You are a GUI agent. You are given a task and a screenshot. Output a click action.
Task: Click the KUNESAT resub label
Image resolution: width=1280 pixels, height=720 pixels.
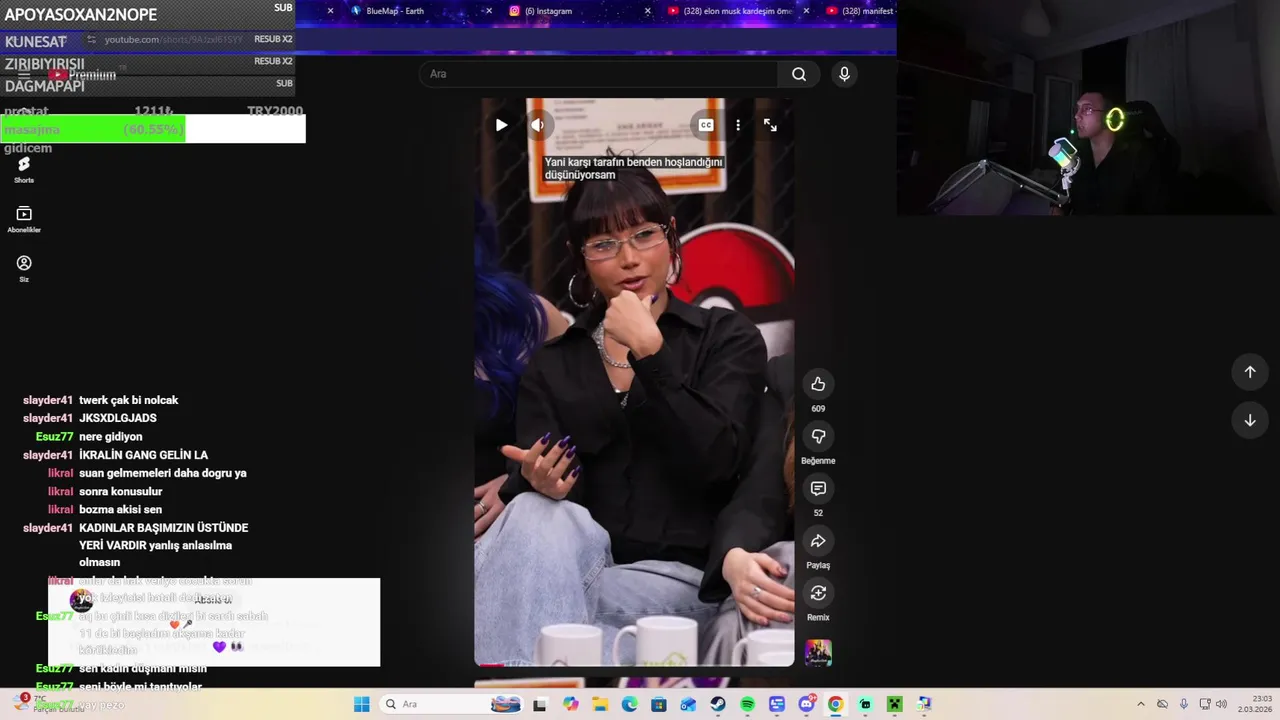35,41
